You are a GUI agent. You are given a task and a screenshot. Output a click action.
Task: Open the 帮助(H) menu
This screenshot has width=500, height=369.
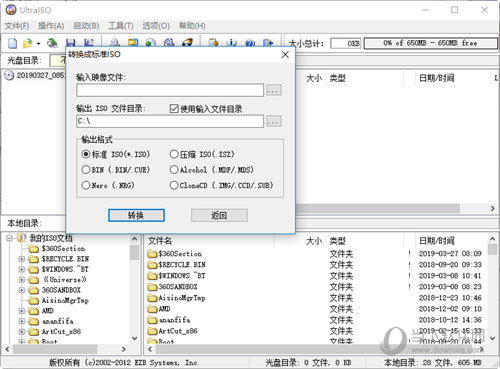192,26
